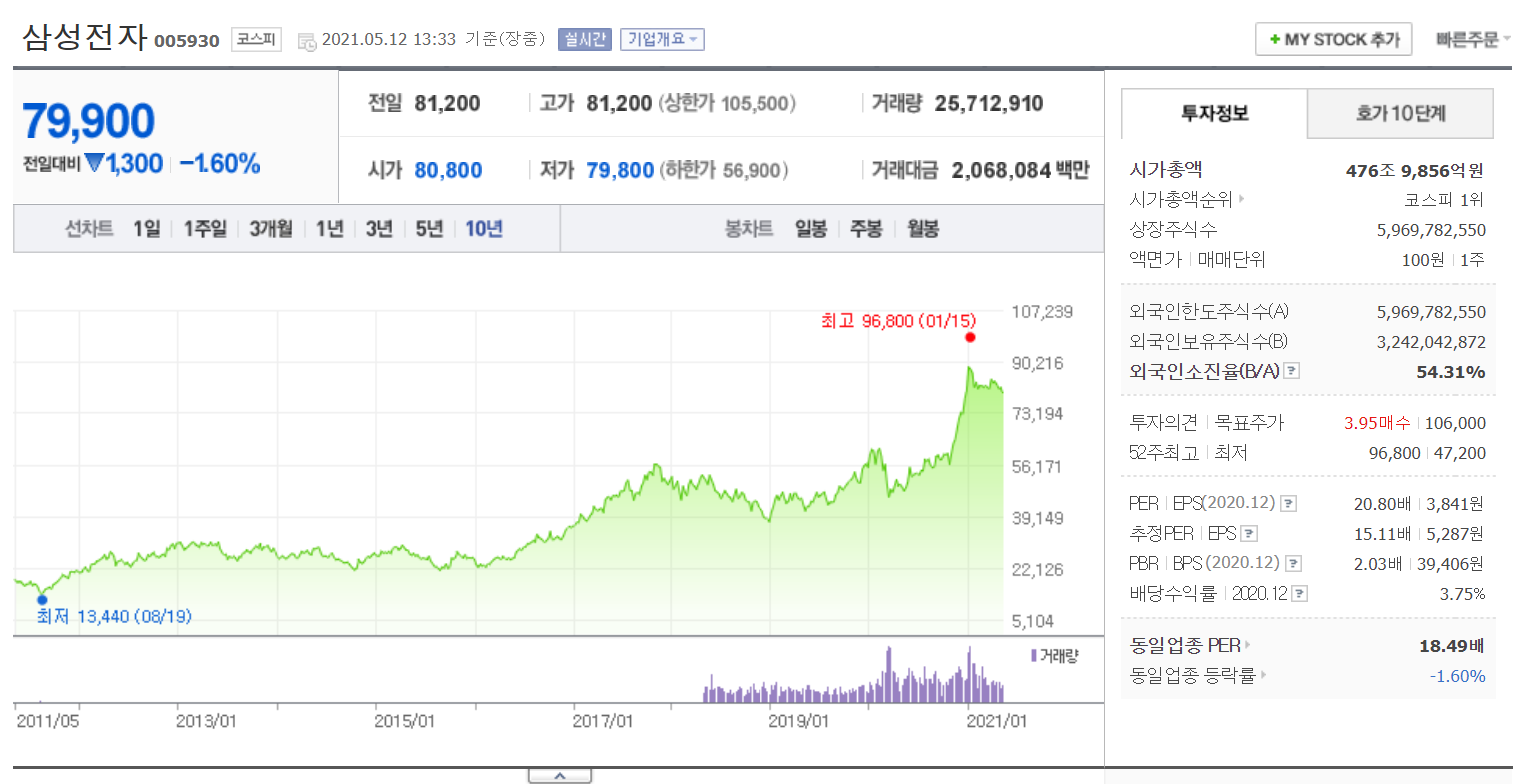The height and width of the screenshot is (784, 1521).
Task: Select the 1일 line chart period
Action: tap(147, 229)
